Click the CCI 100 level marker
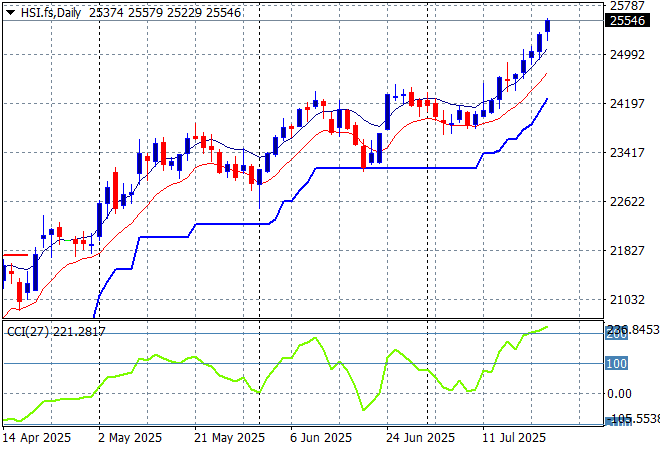This screenshot has height=450, width=660. [616, 363]
